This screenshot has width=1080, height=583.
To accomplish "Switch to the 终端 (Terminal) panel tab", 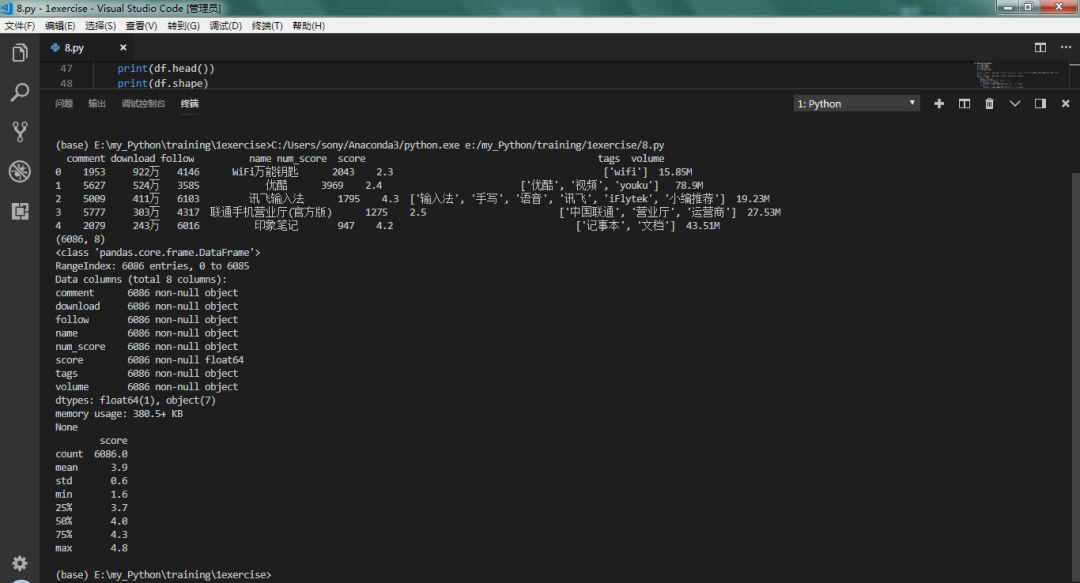I will pyautogui.click(x=189, y=103).
